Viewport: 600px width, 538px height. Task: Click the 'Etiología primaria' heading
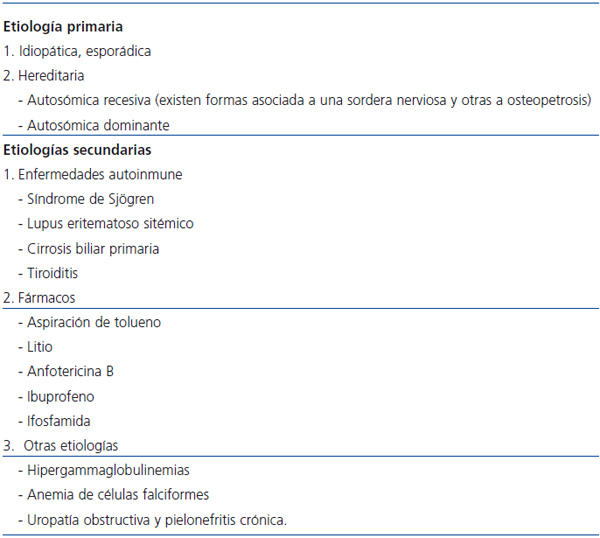64,26
